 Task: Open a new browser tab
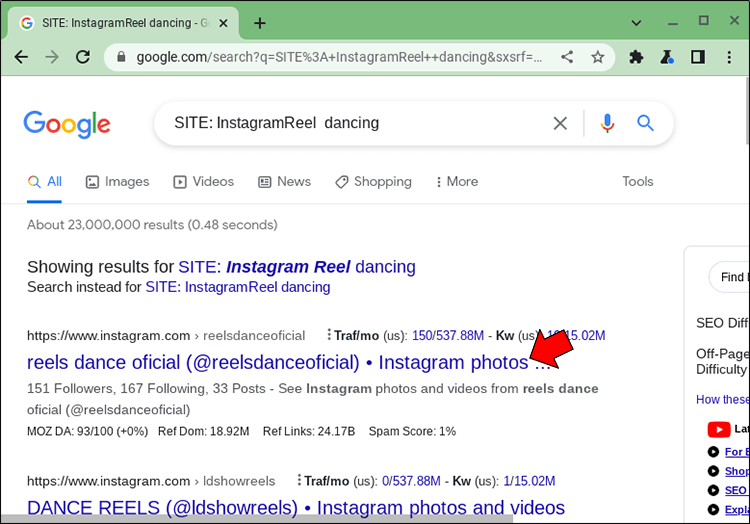(260, 22)
